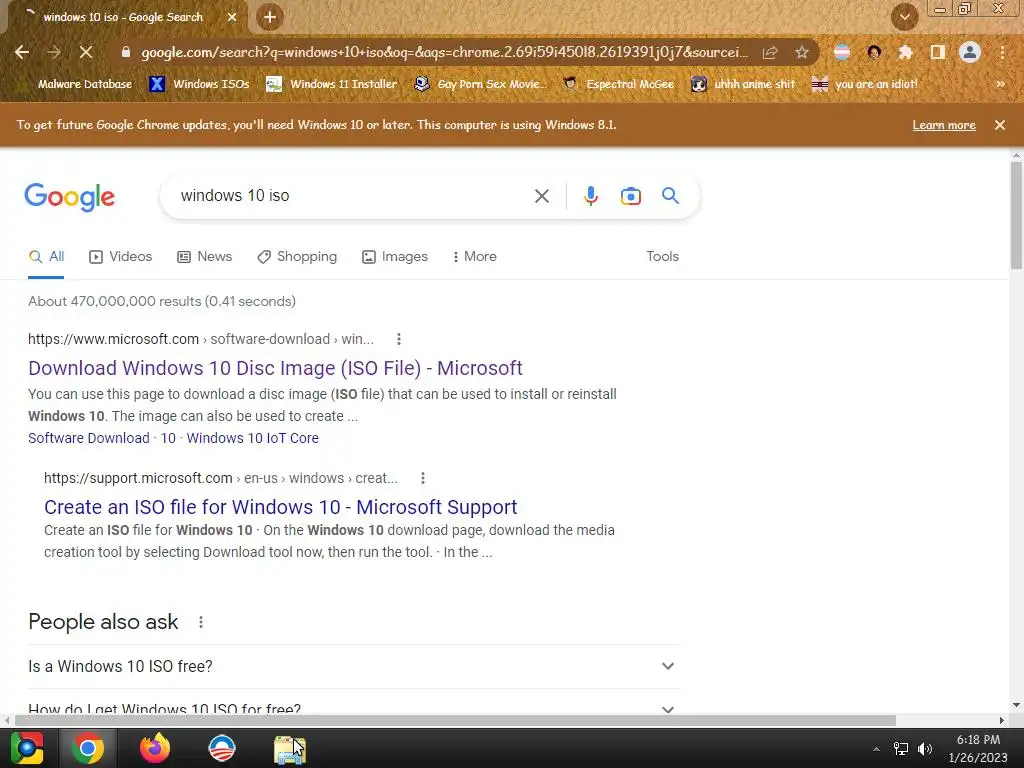
Task: Open the Software Download sitelink
Action: (x=89, y=438)
